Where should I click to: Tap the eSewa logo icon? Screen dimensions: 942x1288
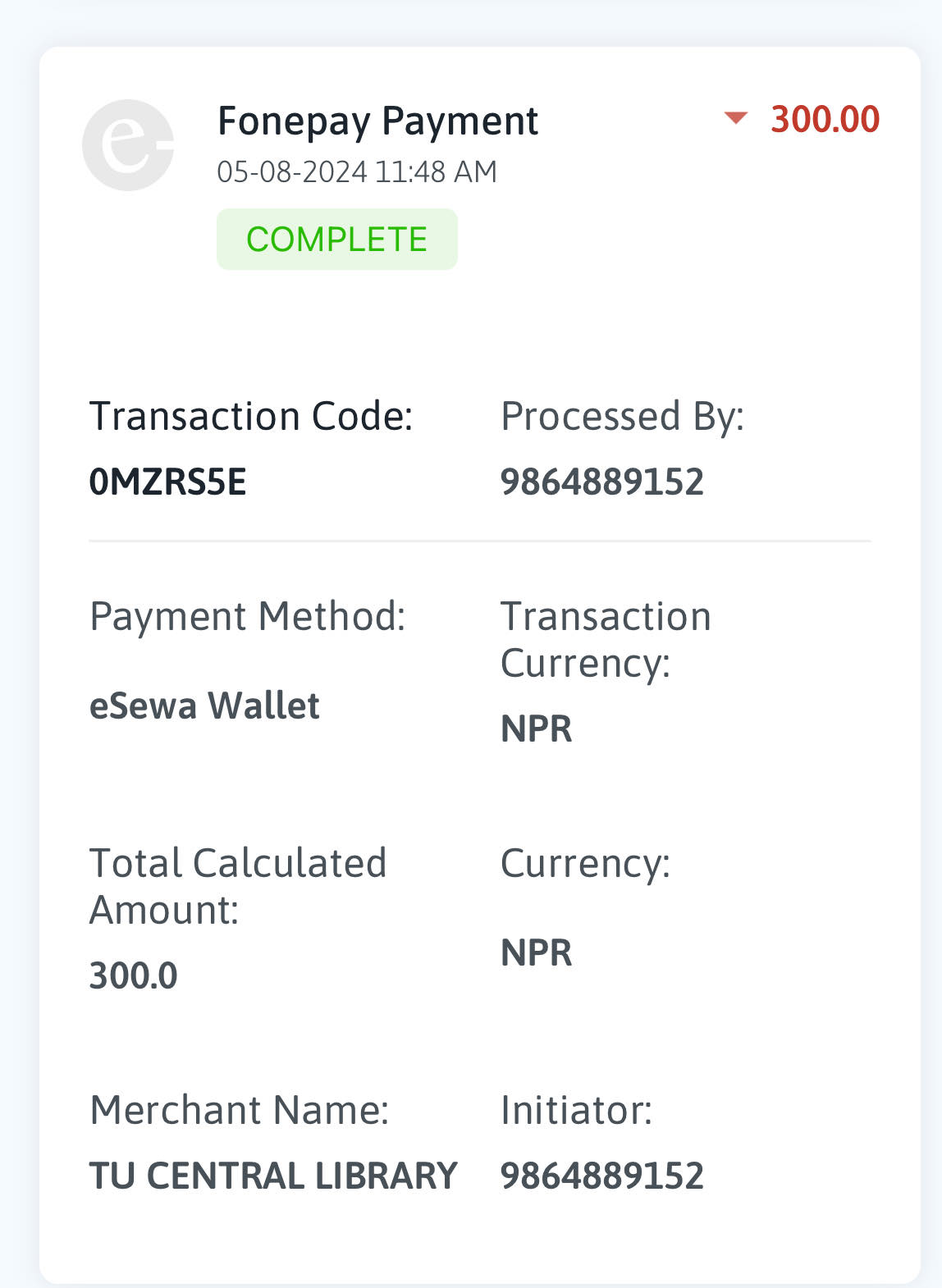(128, 145)
